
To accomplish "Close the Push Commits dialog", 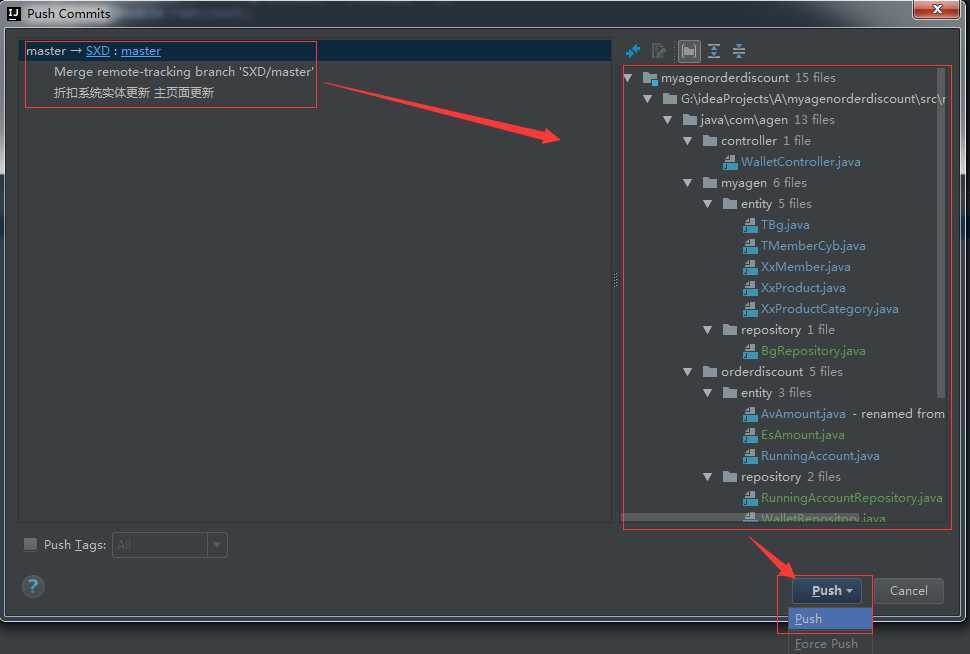I will 937,9.
